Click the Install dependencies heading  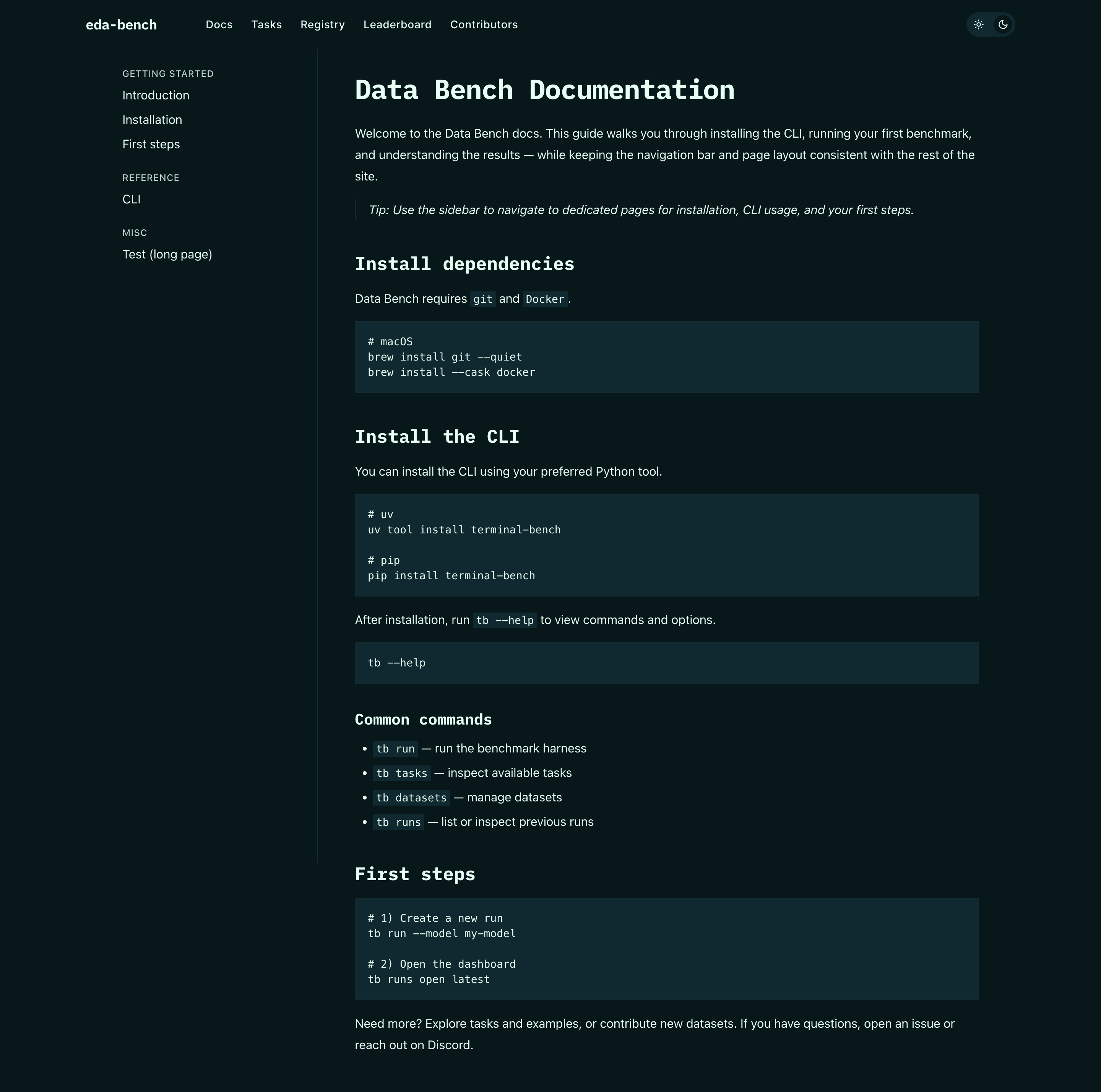(464, 263)
